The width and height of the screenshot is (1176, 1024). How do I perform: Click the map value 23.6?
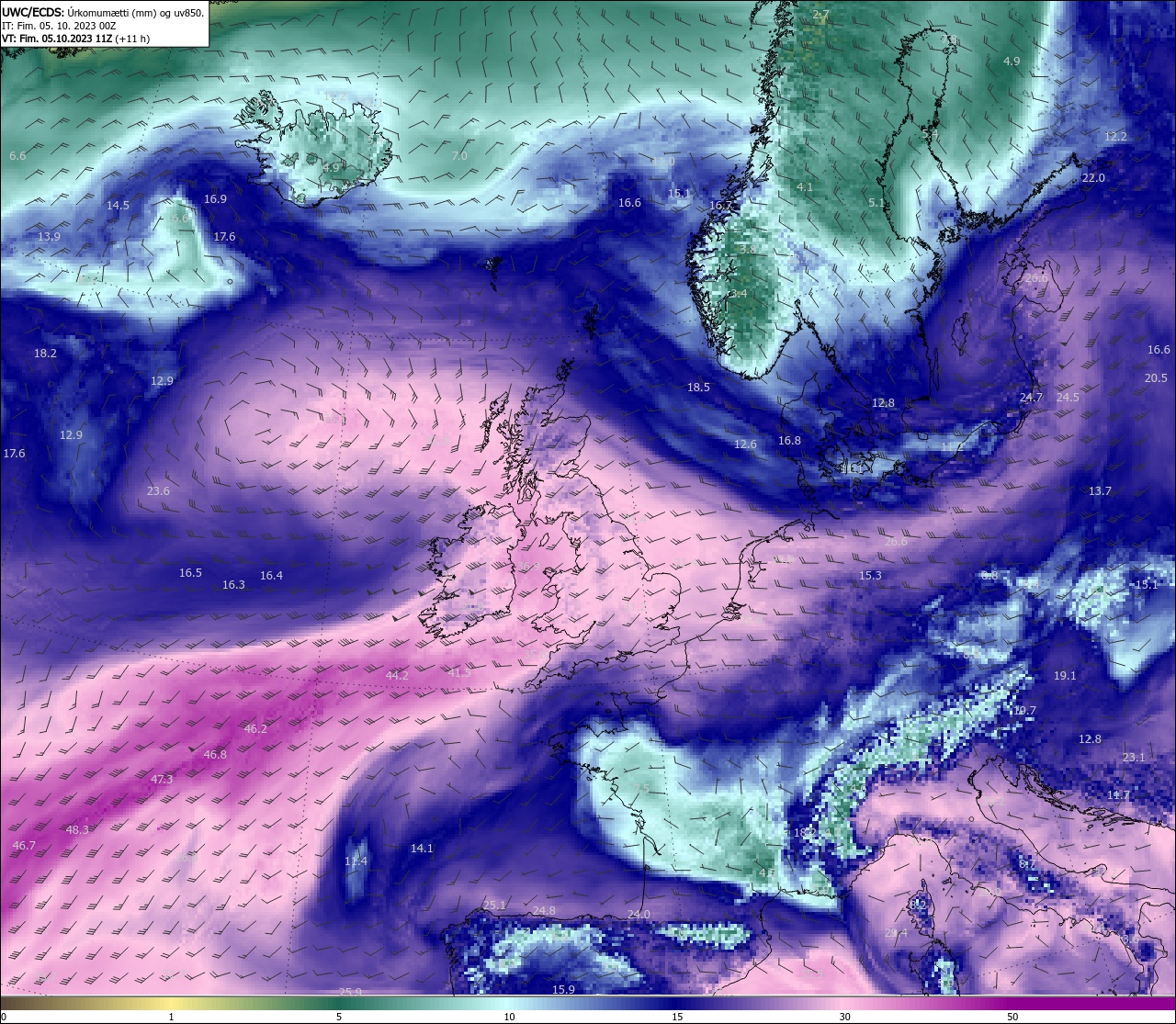(x=158, y=490)
